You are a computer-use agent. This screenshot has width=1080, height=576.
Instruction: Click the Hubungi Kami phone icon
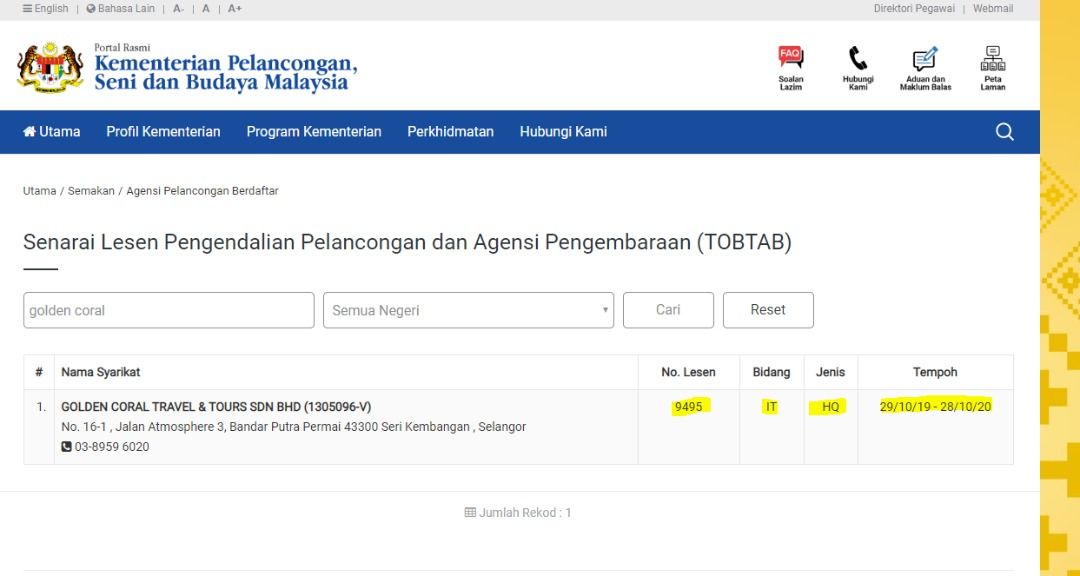858,59
